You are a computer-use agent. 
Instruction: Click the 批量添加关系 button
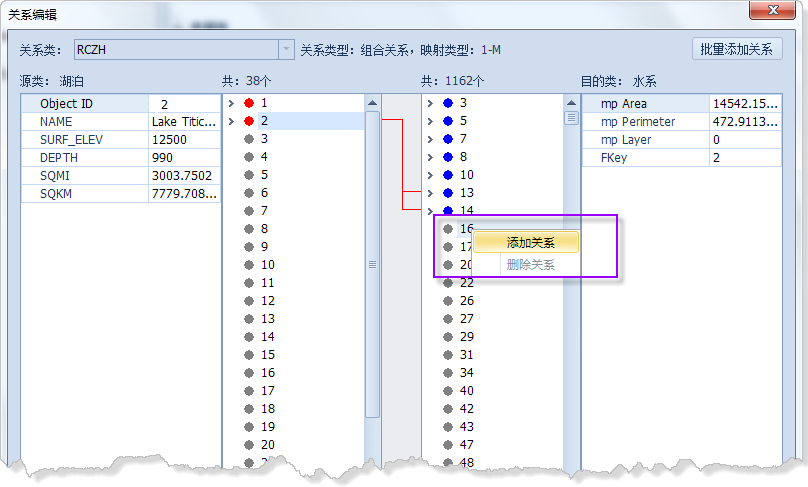tap(737, 49)
